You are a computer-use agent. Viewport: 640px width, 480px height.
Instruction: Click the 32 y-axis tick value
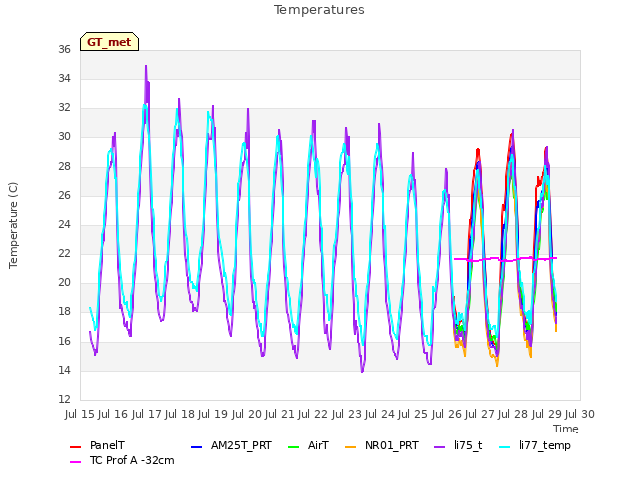coord(64,108)
